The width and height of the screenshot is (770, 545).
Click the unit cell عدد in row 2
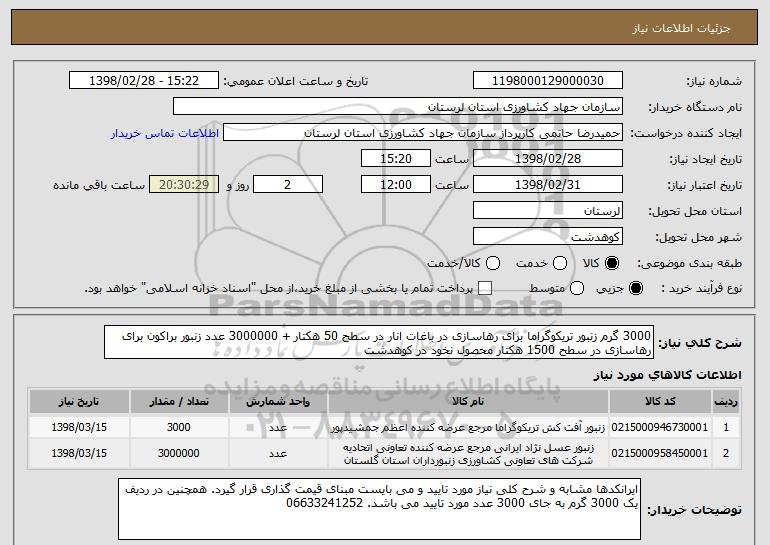pos(278,454)
